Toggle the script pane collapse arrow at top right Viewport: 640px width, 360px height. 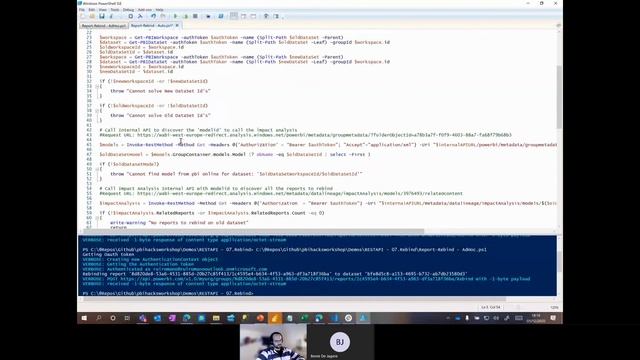558,25
